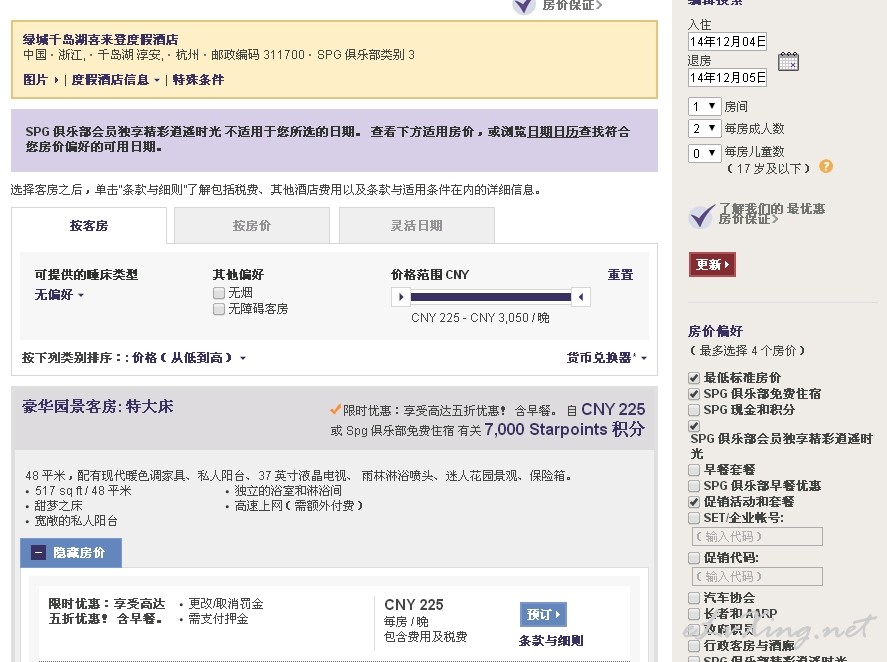The width and height of the screenshot is (887, 662).
Task: Click the 入住 check-in date field
Action: [x=727, y=41]
